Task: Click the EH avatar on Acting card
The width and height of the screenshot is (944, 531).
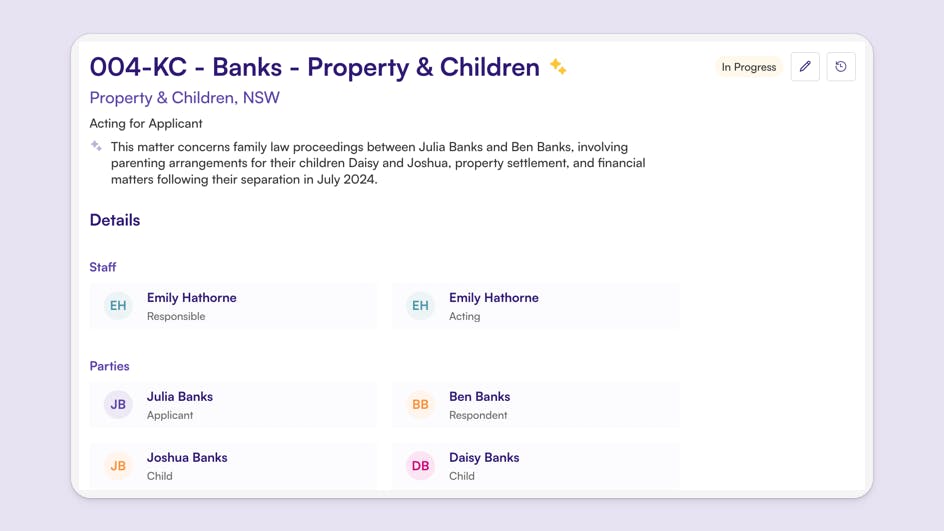Action: click(420, 306)
